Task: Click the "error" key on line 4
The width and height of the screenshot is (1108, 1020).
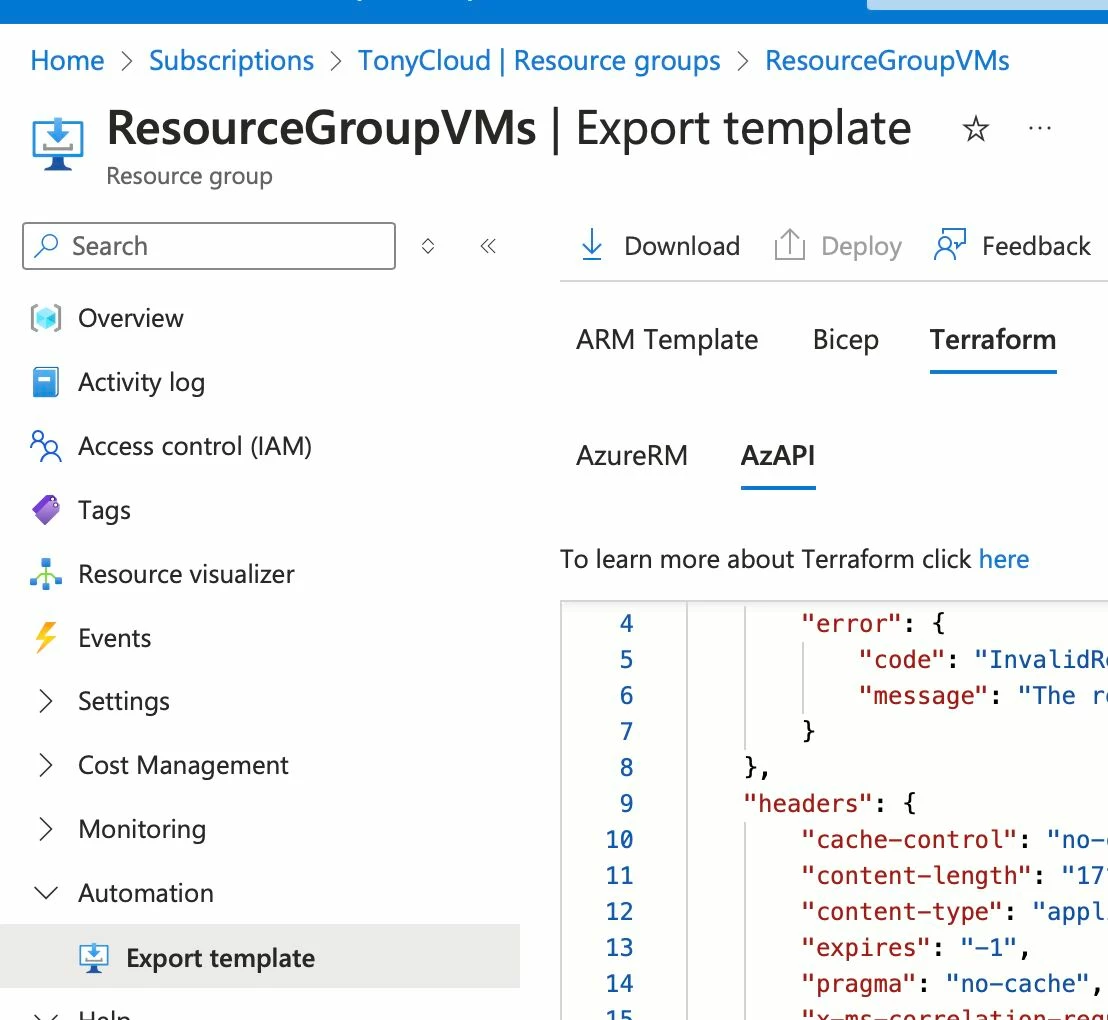Action: pos(851,623)
